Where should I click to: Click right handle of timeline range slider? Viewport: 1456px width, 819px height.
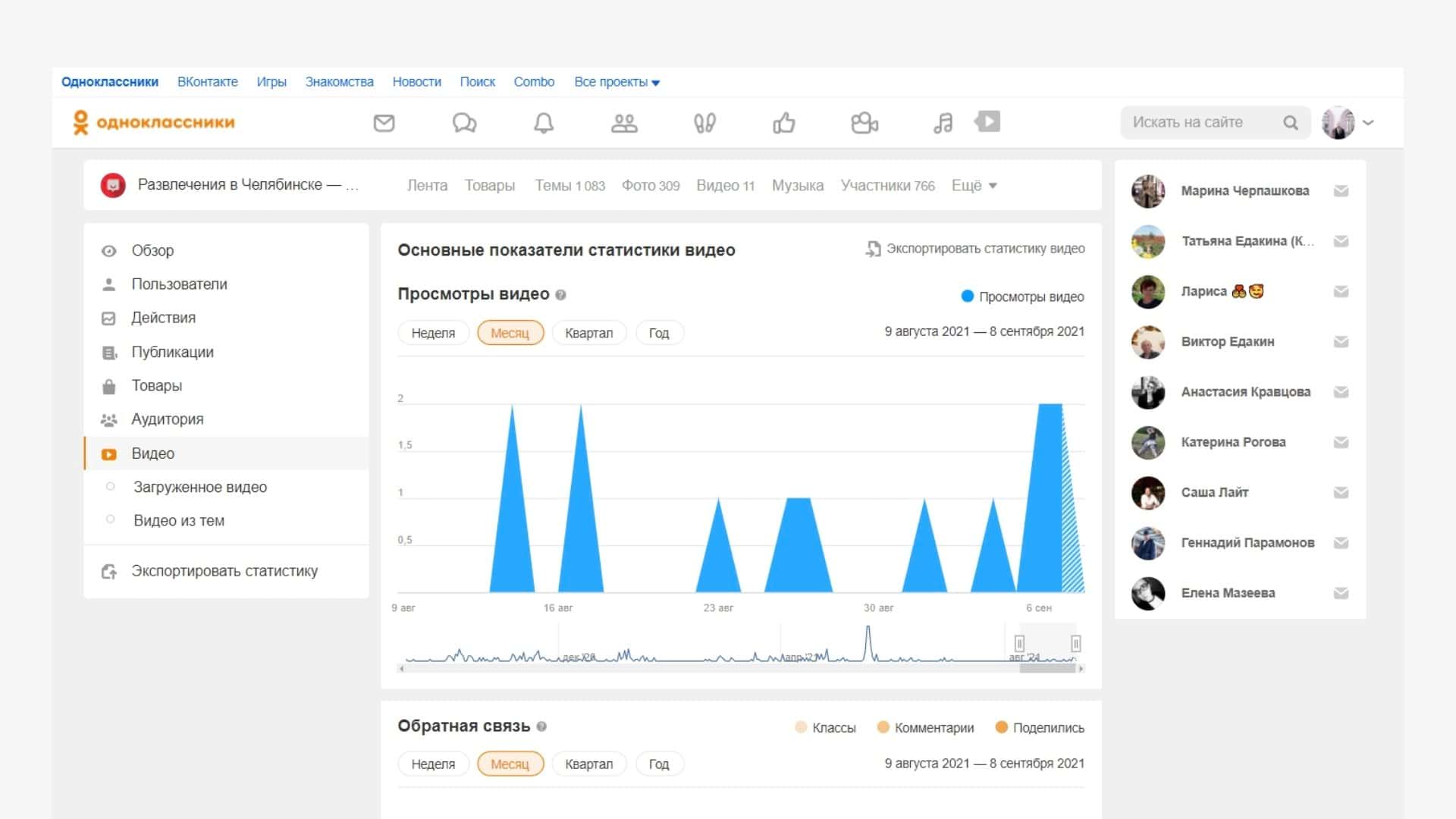1075,644
